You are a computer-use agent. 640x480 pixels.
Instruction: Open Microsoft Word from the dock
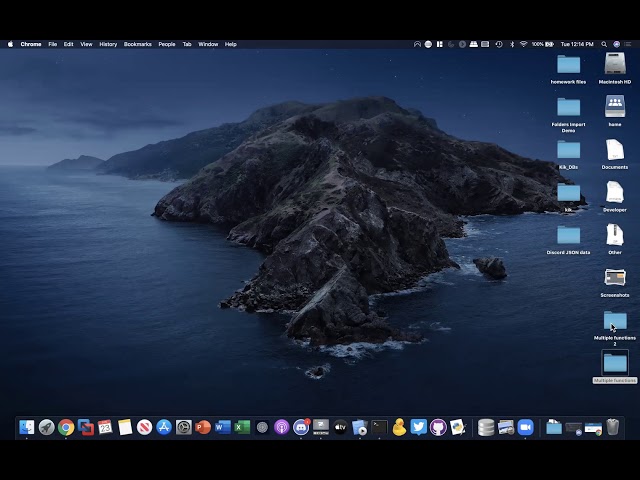tap(223, 427)
